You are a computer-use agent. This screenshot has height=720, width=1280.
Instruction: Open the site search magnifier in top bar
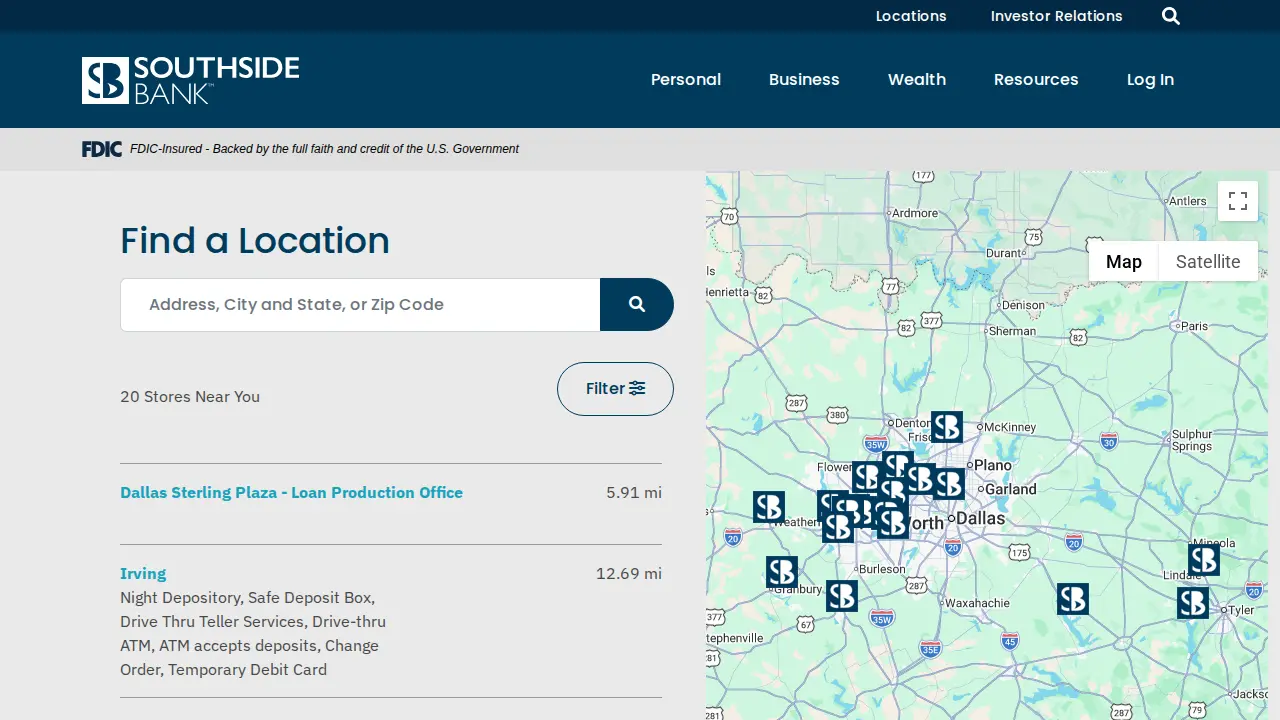(1171, 16)
